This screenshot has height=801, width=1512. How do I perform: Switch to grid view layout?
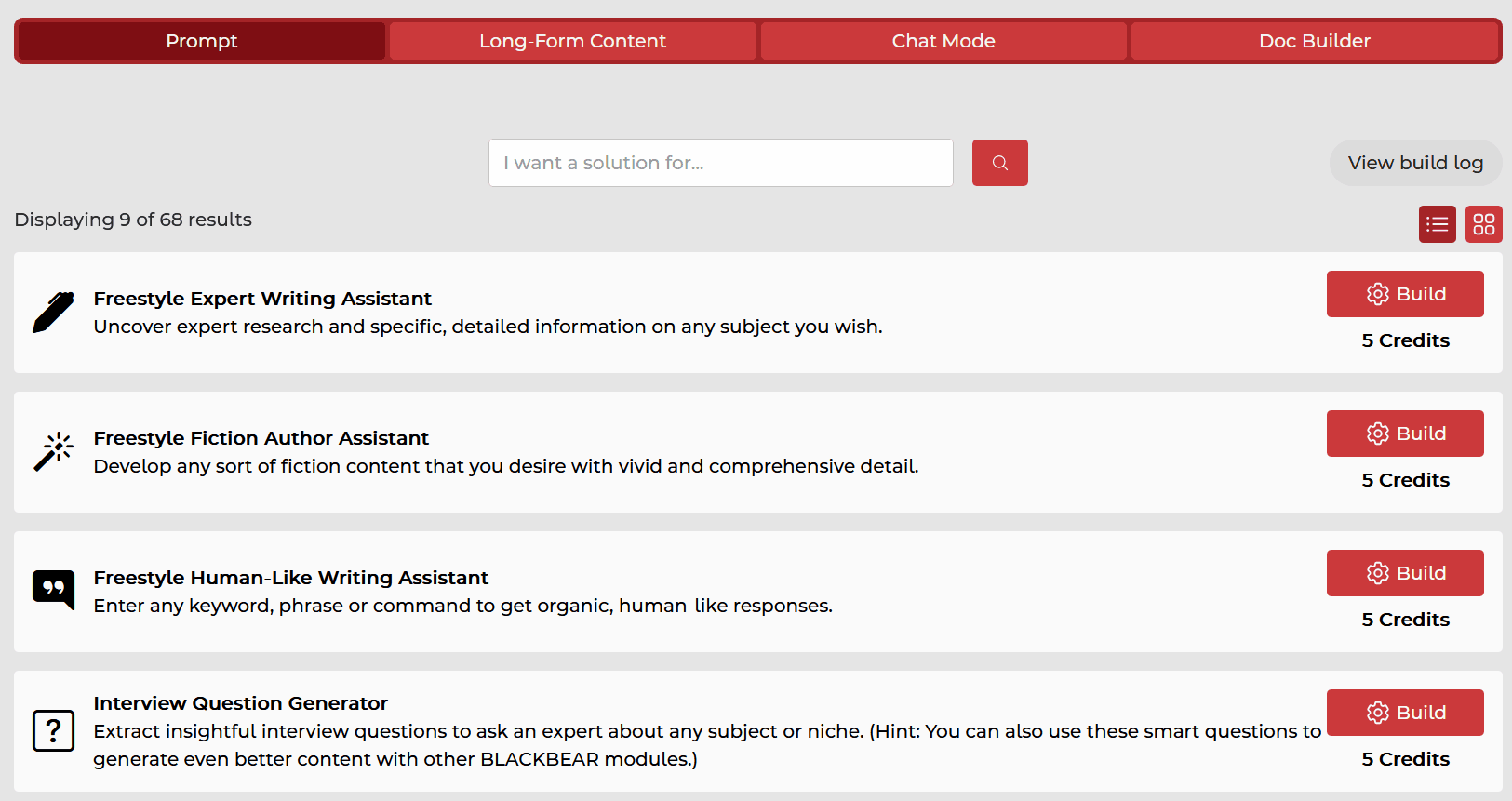tap(1483, 224)
